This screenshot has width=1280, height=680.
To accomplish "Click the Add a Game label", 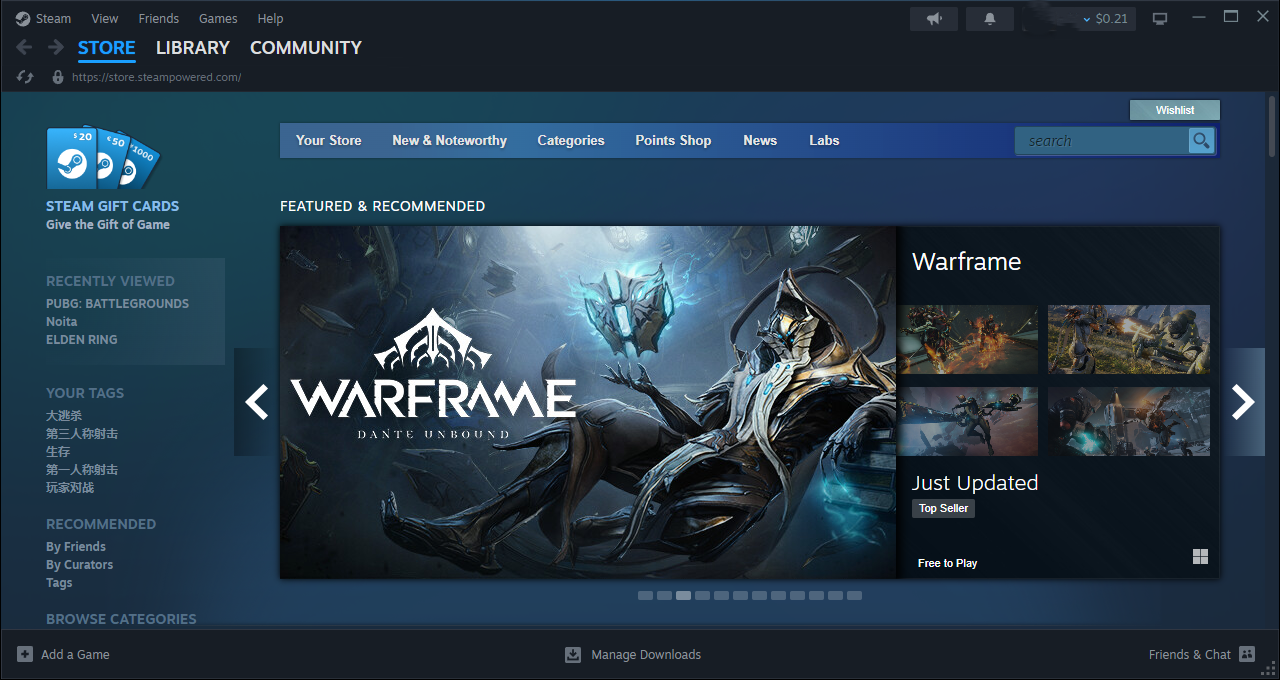I will (x=75, y=654).
